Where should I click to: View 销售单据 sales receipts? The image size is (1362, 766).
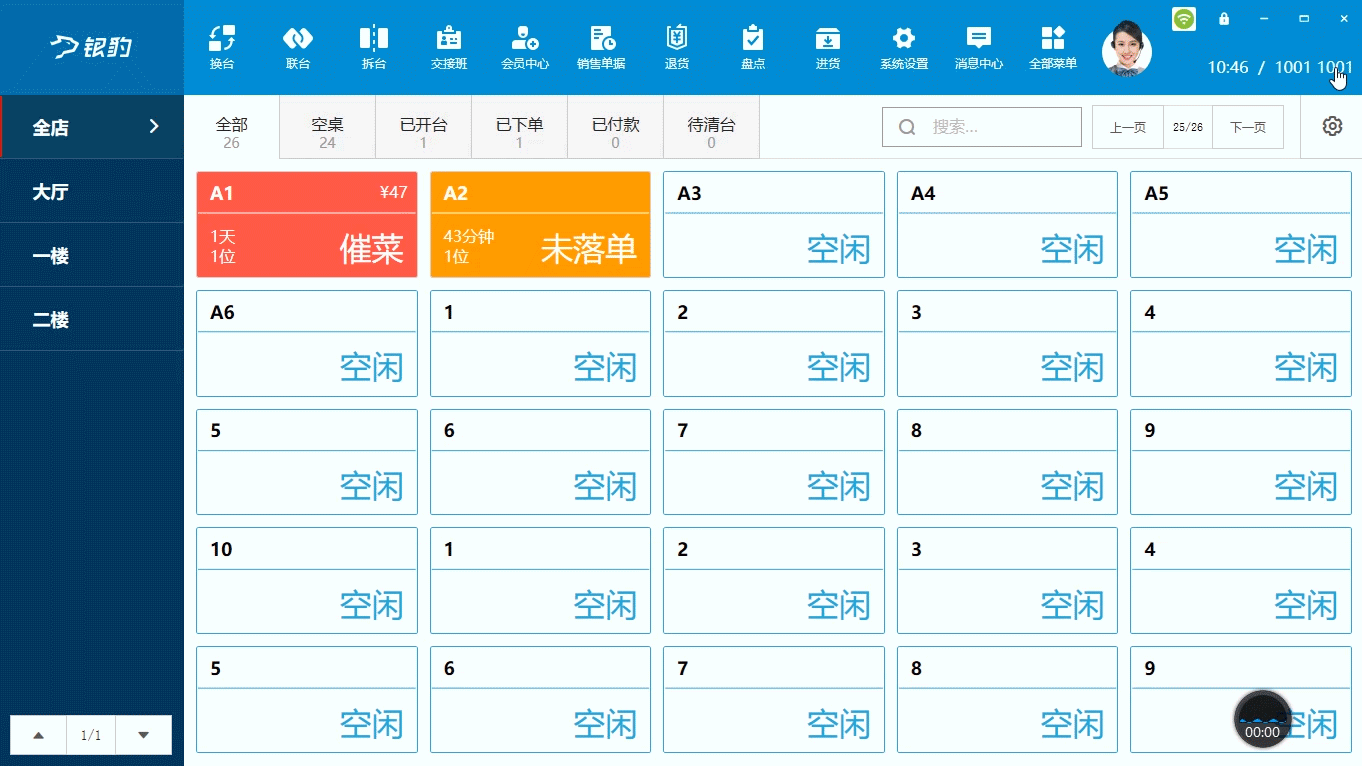(x=601, y=47)
